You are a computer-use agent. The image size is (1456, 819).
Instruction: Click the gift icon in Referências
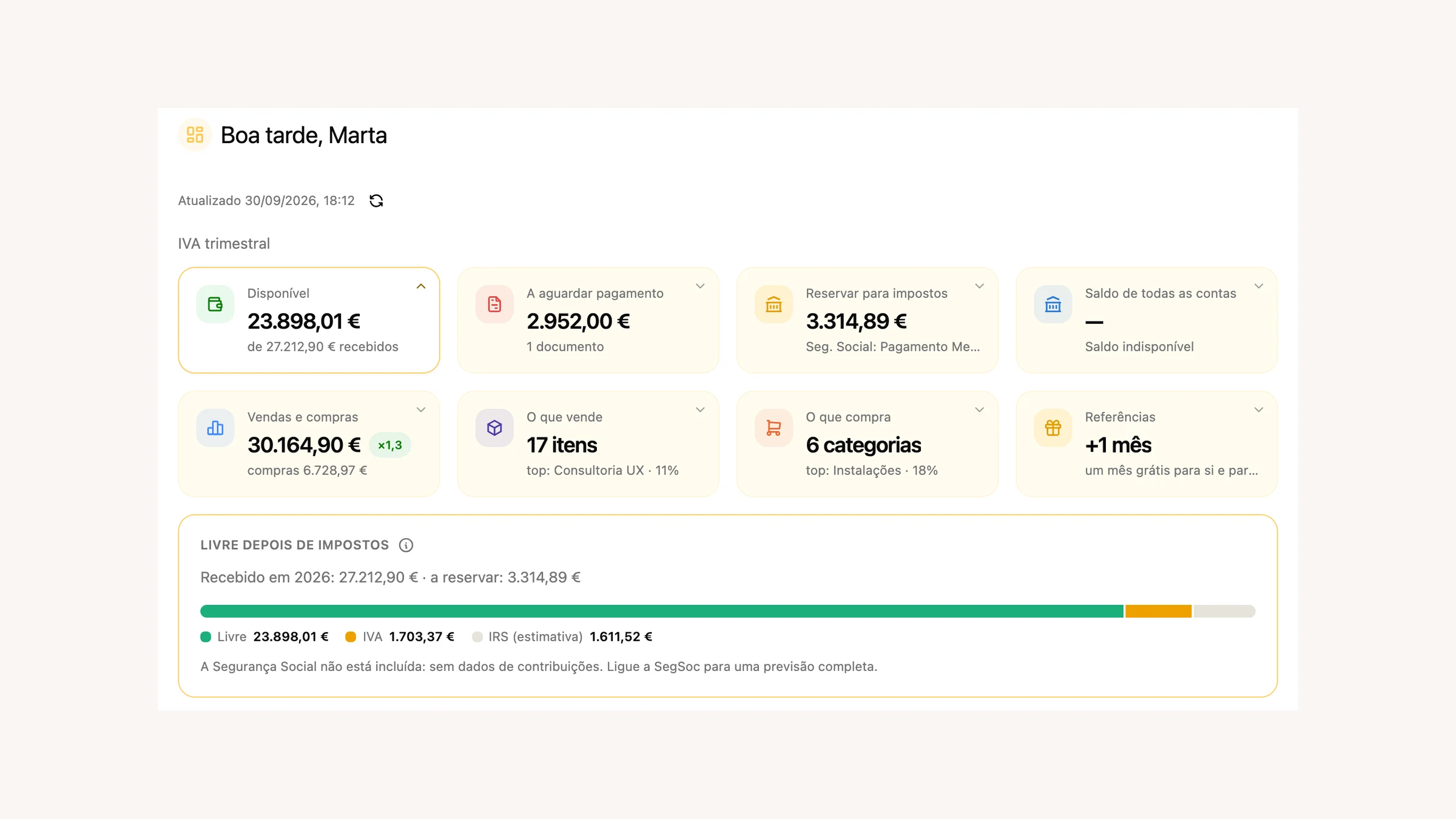(1053, 428)
